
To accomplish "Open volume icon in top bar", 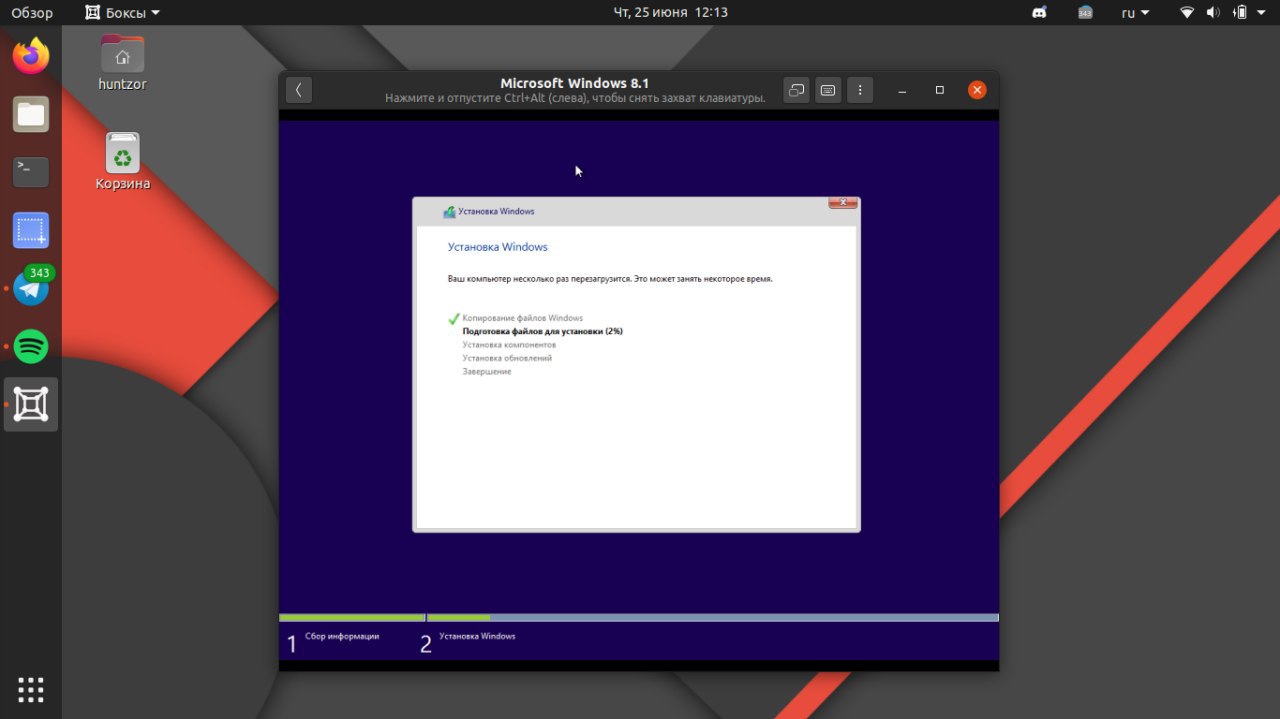I will [1213, 13].
